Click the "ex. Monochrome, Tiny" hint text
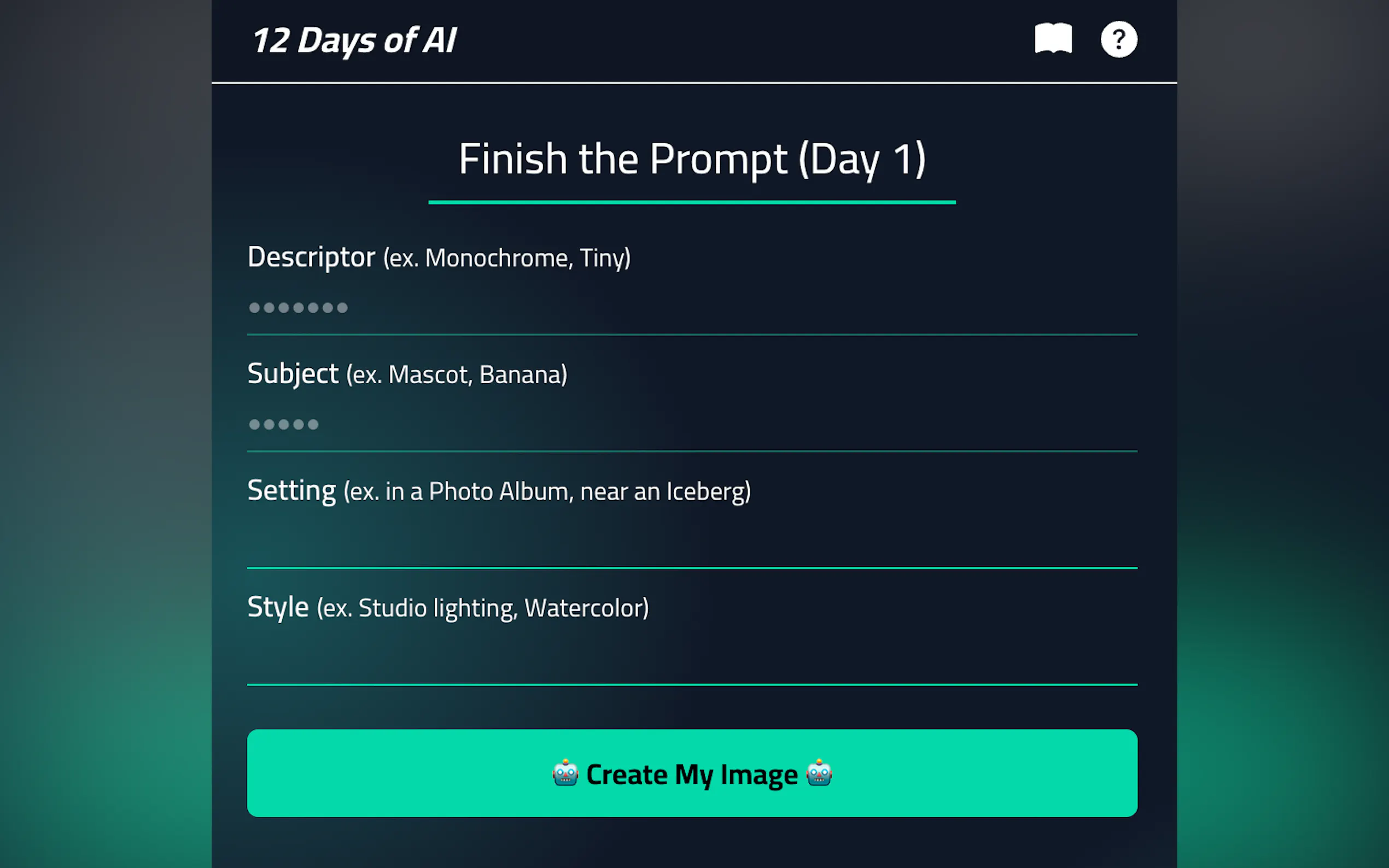The image size is (1389, 868). pyautogui.click(x=507, y=259)
